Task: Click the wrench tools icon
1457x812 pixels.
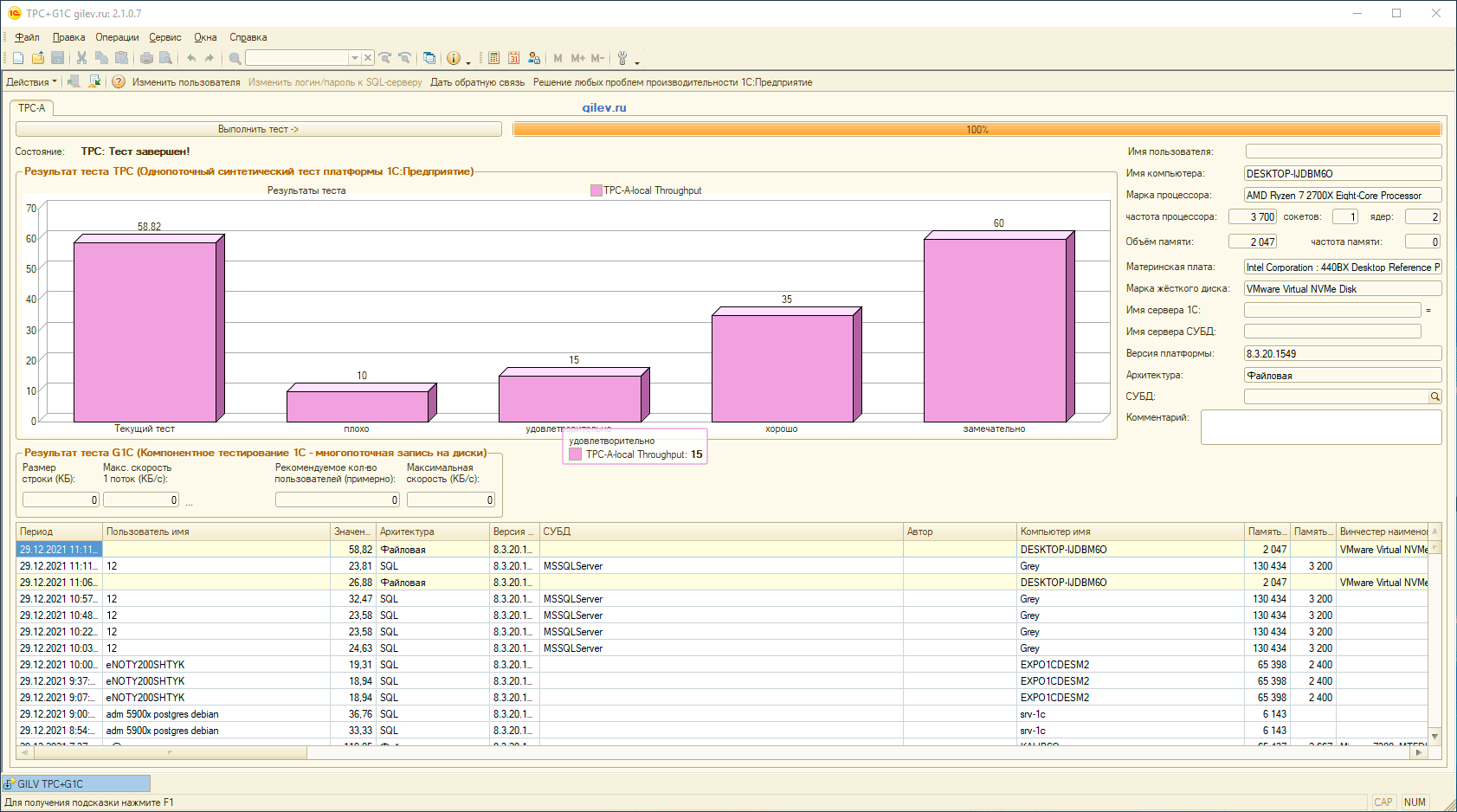Action: click(x=622, y=58)
